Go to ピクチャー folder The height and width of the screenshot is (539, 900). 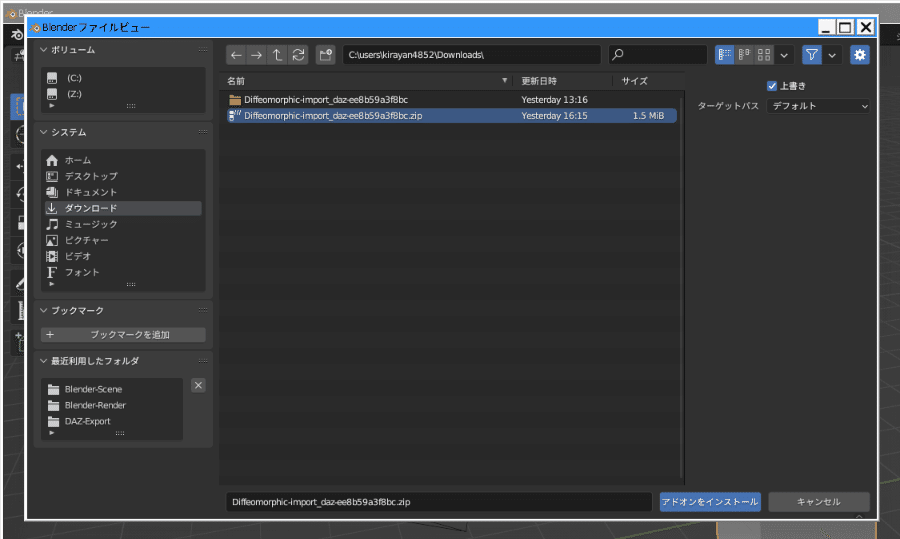pyautogui.click(x=123, y=241)
